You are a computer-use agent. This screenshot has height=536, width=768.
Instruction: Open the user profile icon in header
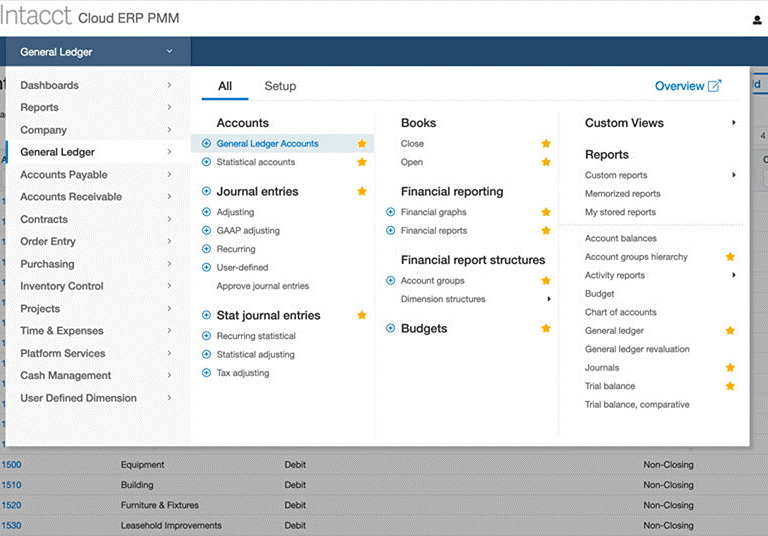[757, 20]
